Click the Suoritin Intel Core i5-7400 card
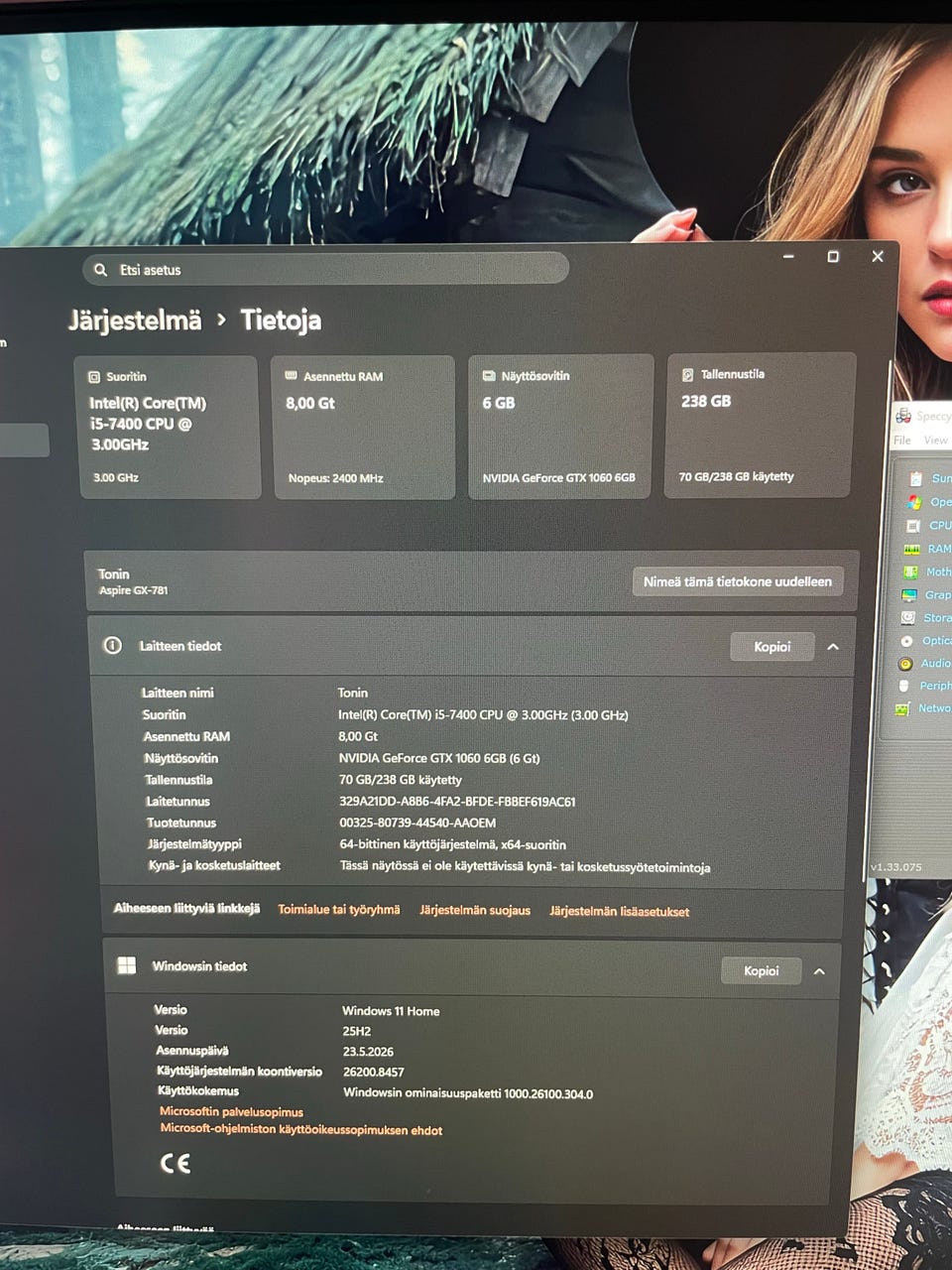Viewport: 952px width, 1270px height. pyautogui.click(x=167, y=427)
